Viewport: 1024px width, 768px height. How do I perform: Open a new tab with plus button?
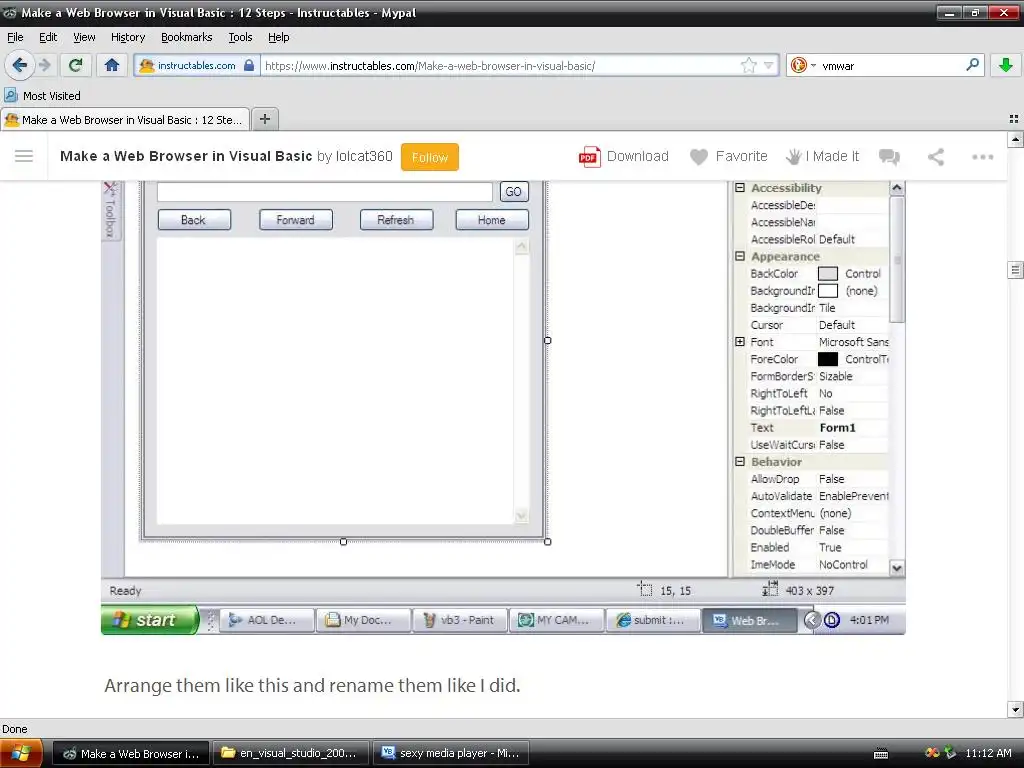pyautogui.click(x=264, y=119)
